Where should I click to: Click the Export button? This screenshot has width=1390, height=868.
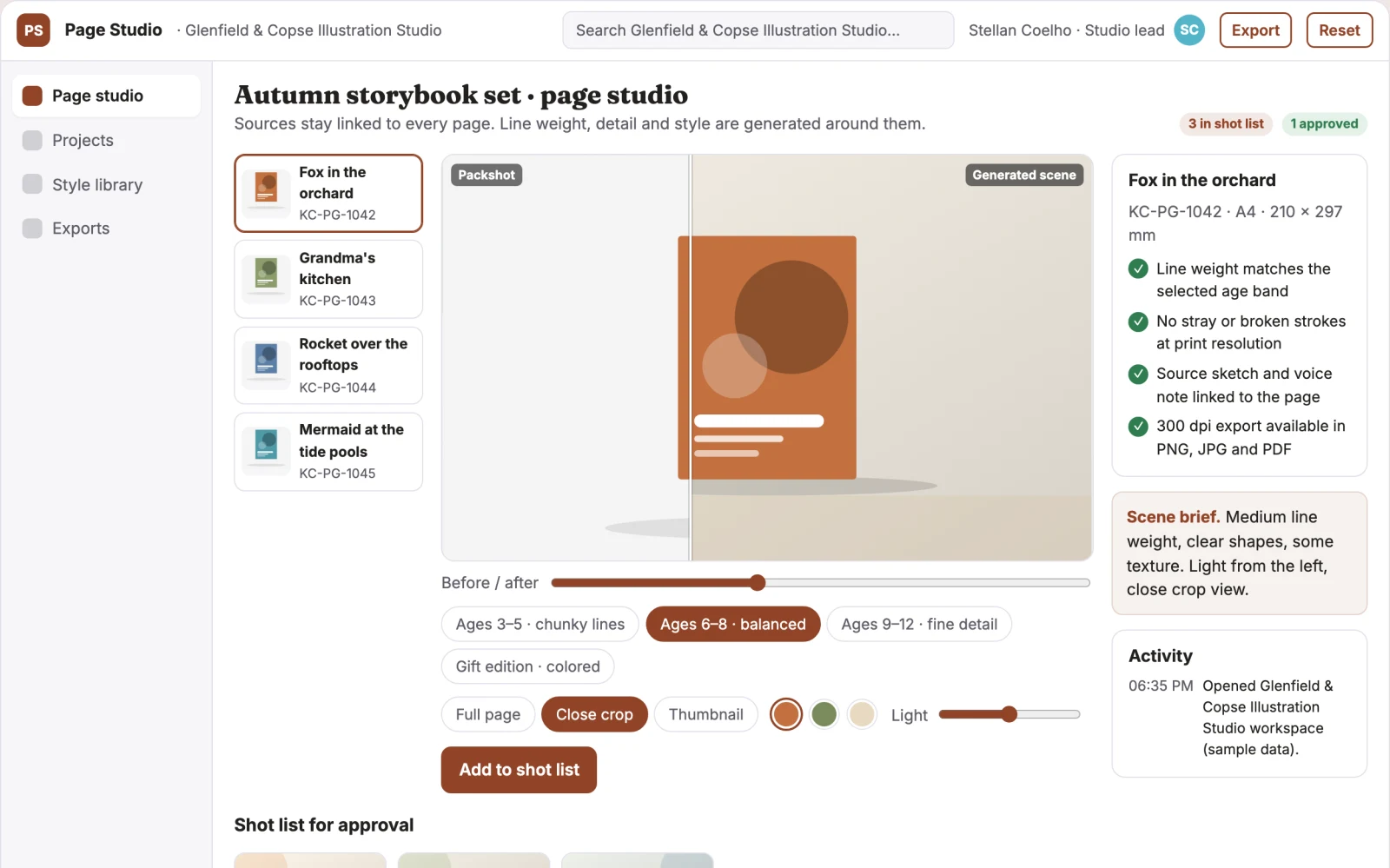[x=1255, y=30]
